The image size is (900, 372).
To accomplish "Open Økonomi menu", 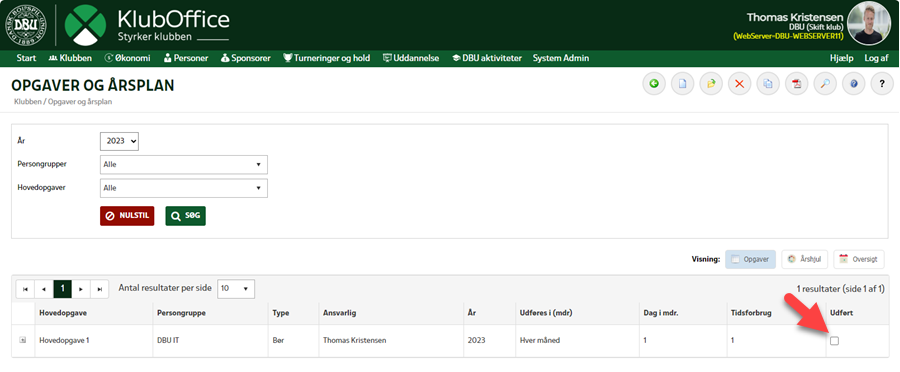I will pos(128,58).
